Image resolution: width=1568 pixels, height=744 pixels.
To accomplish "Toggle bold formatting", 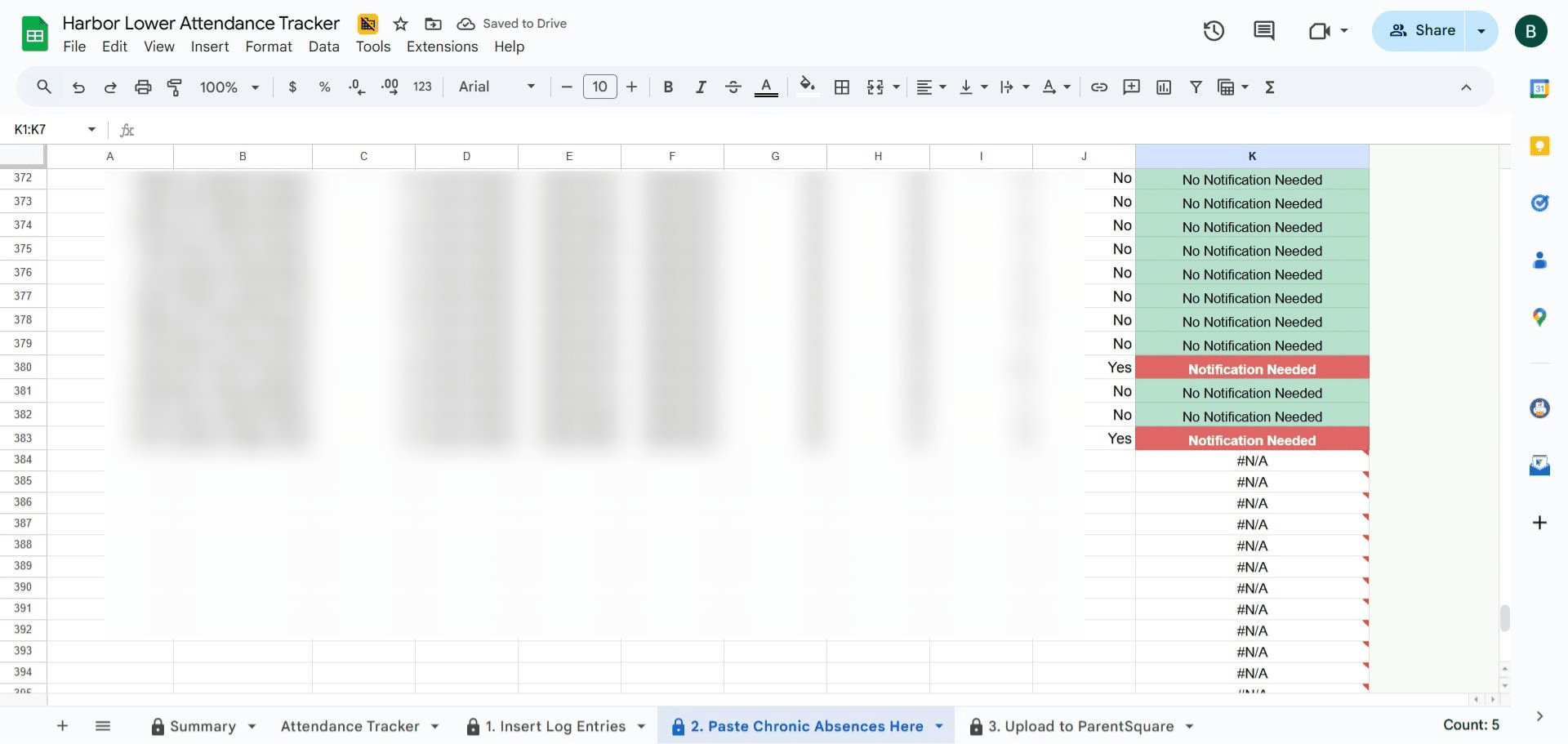I will pos(668,87).
